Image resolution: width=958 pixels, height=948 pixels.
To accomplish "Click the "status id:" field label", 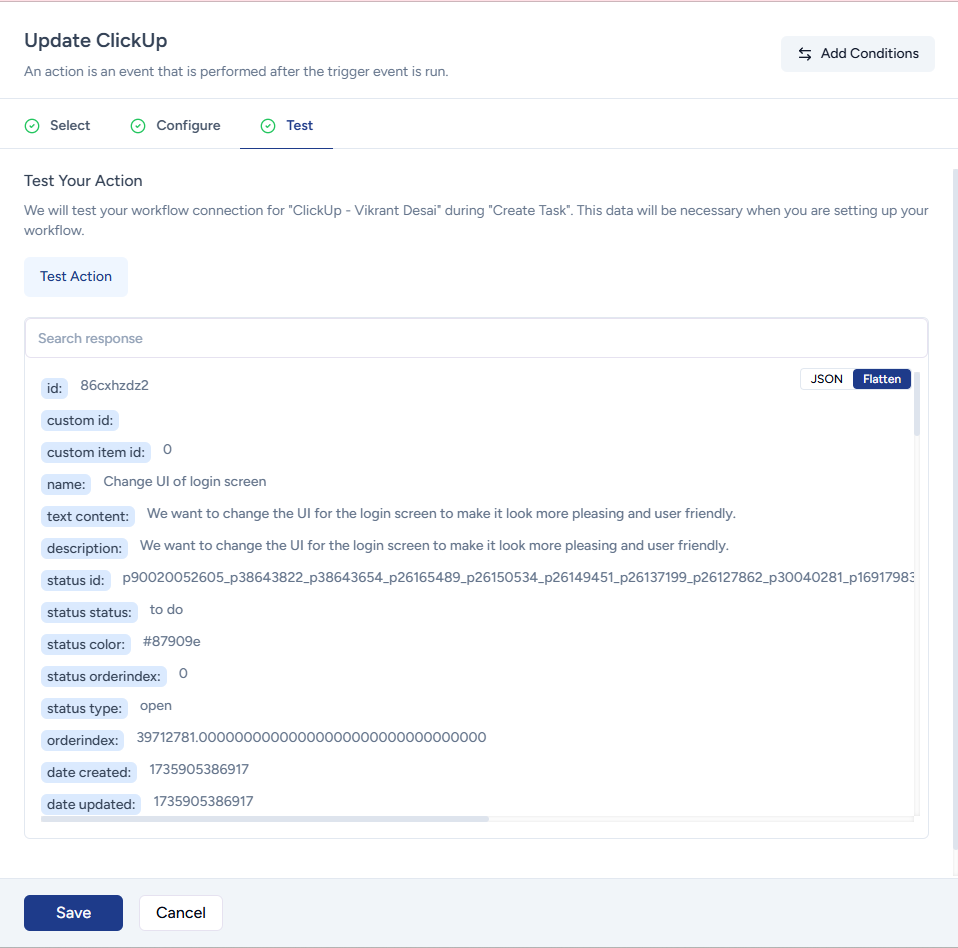I will pyautogui.click(x=76, y=580).
